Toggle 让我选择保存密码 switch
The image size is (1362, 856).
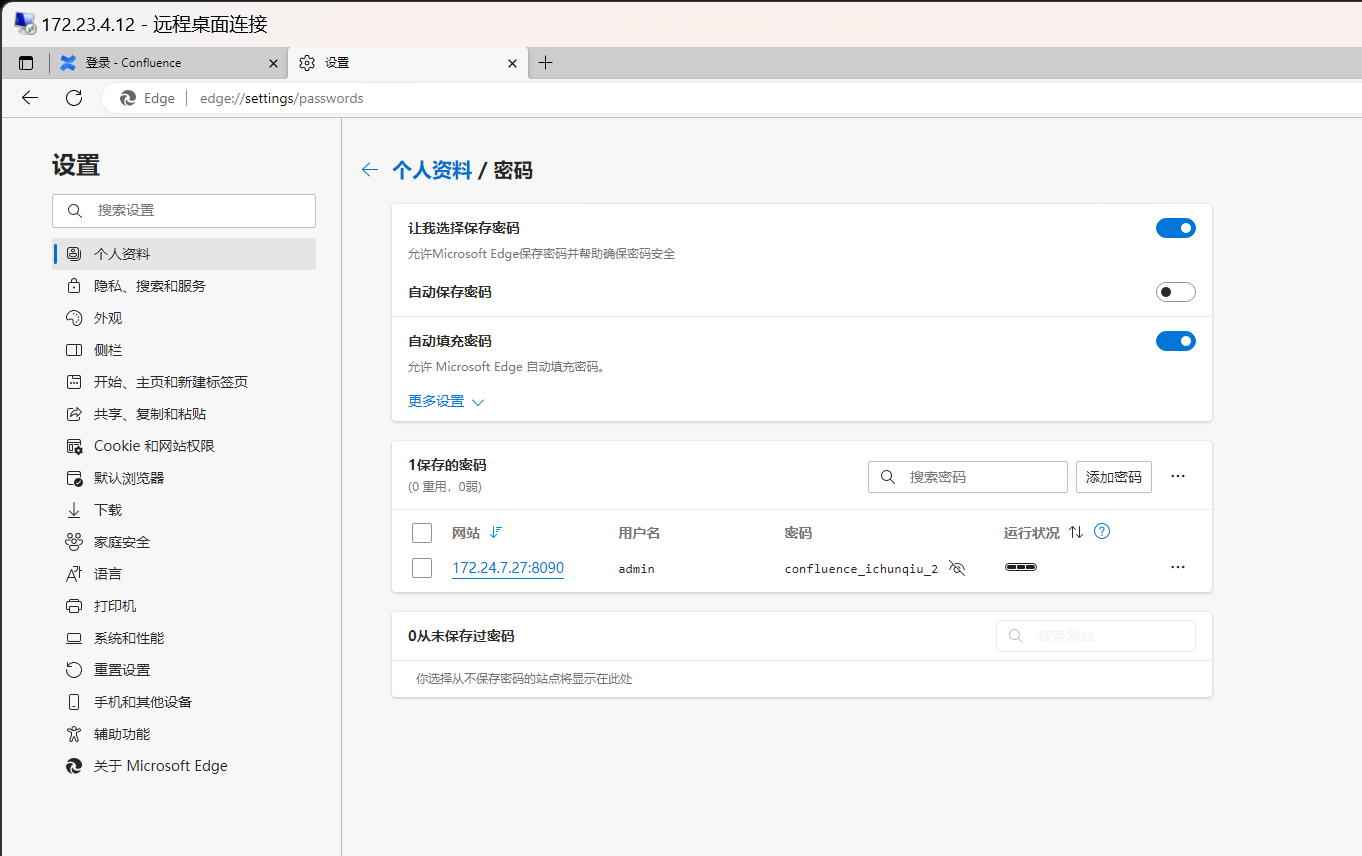1176,228
